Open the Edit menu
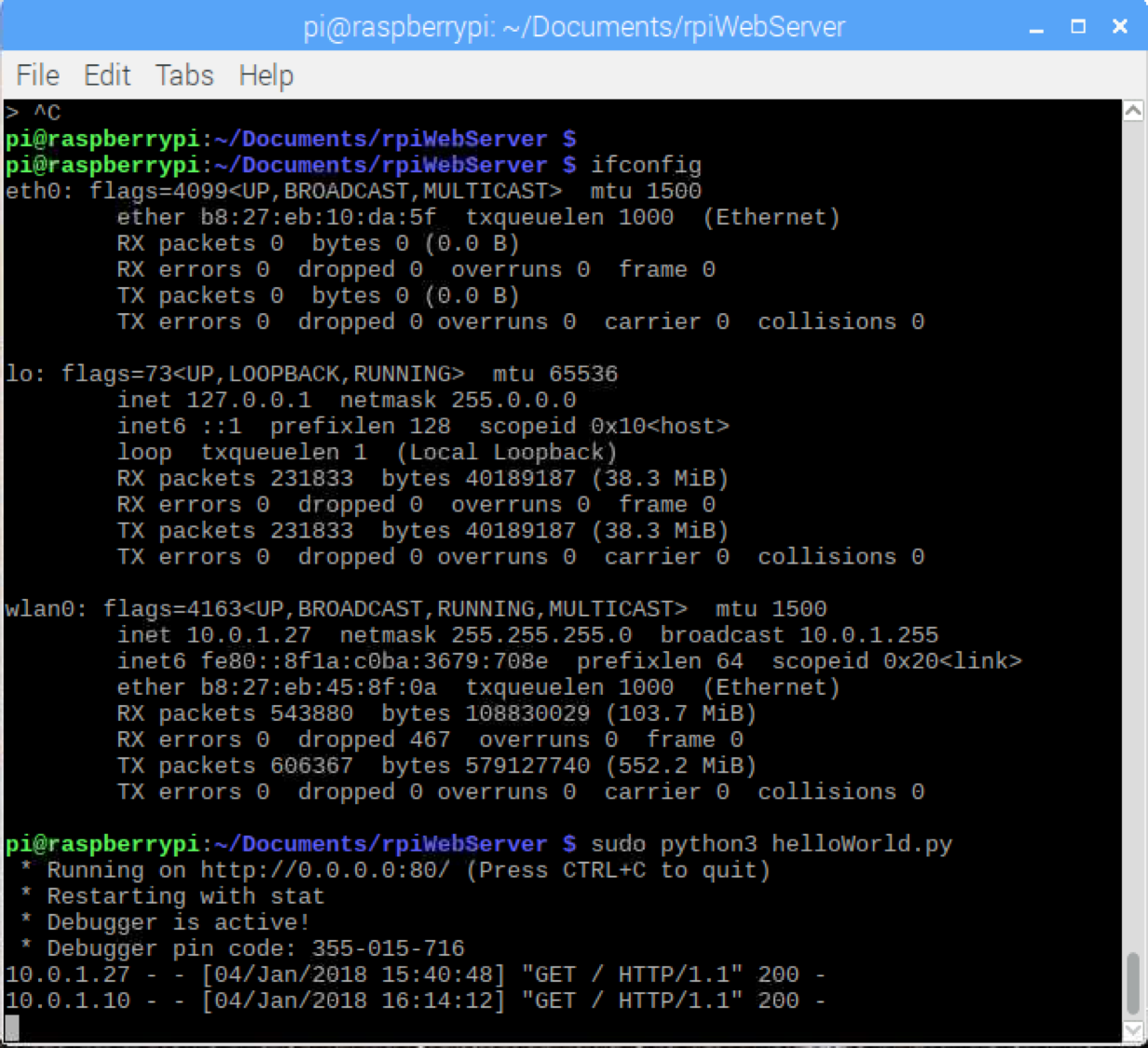This screenshot has height=1048, width=1148. click(x=106, y=75)
